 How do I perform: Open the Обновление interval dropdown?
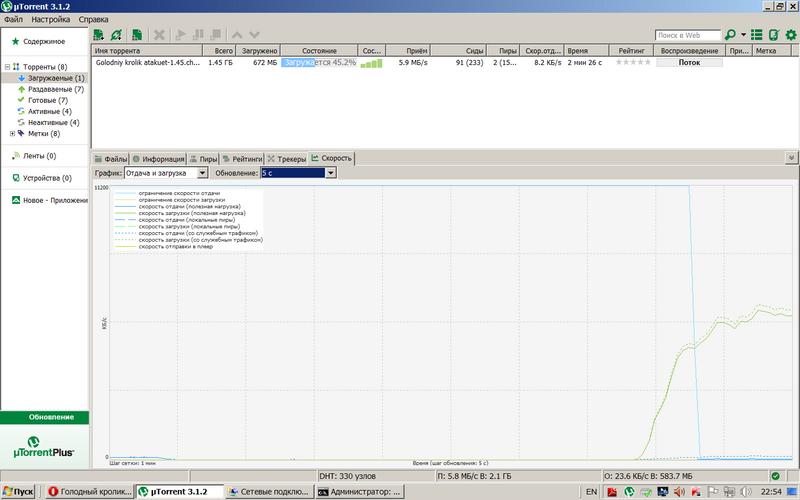click(331, 173)
